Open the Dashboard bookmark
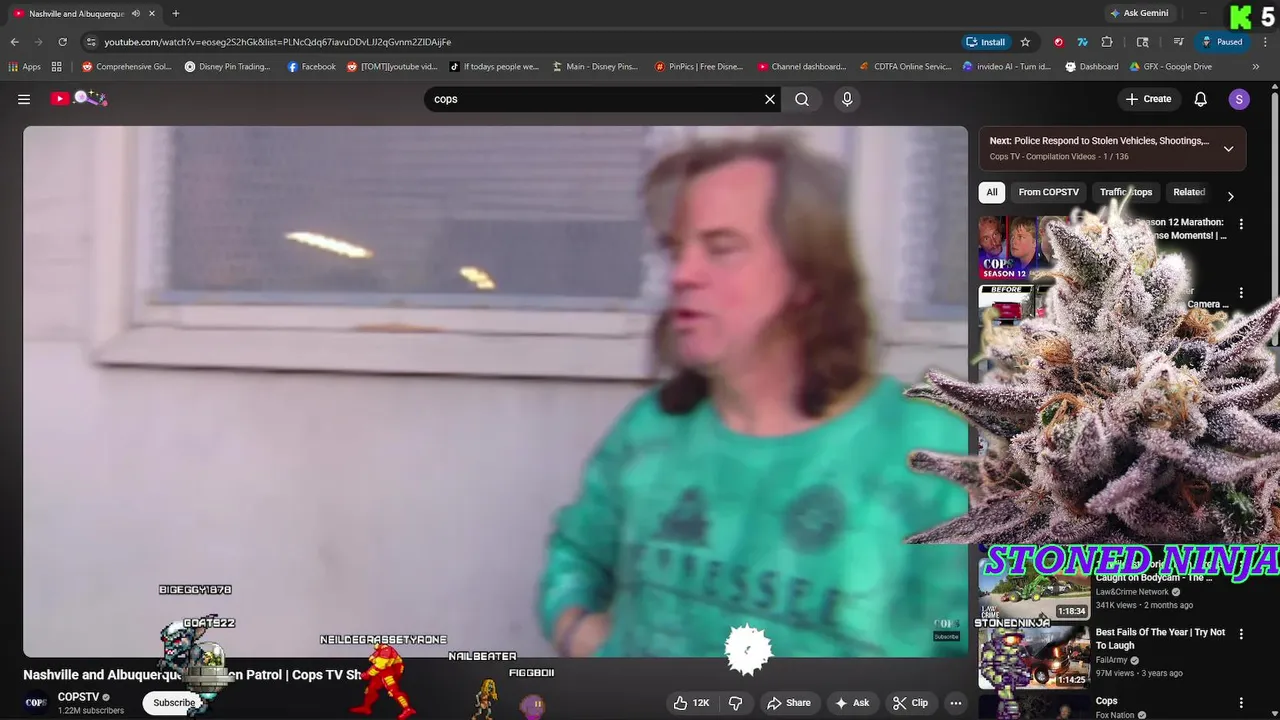This screenshot has width=1280, height=720. point(1091,67)
